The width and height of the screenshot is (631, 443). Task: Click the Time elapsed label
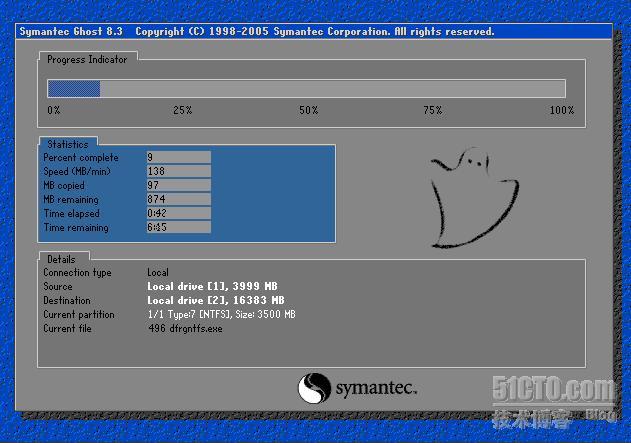point(72,214)
